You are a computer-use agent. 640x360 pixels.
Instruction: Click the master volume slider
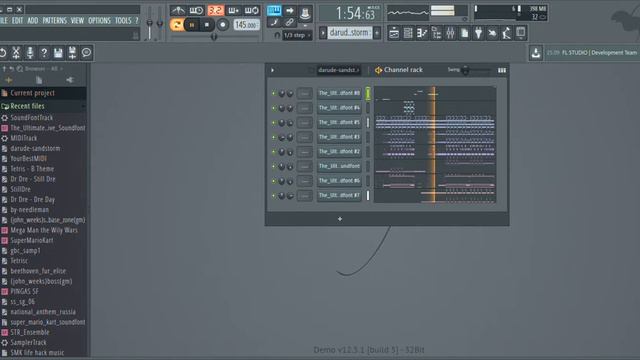(x=150, y=23)
